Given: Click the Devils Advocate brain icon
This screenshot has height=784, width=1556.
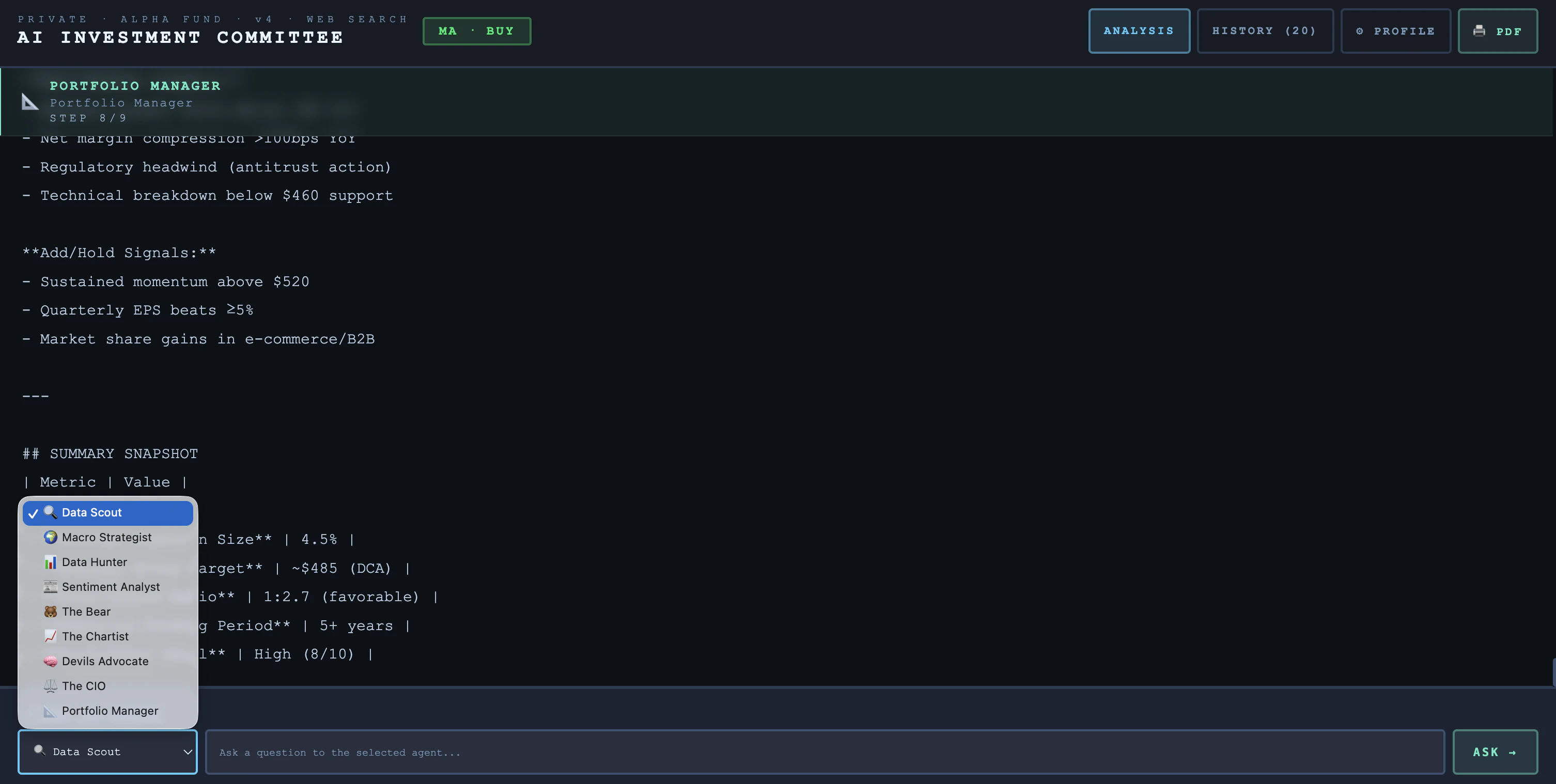Looking at the screenshot, I should pos(50,661).
